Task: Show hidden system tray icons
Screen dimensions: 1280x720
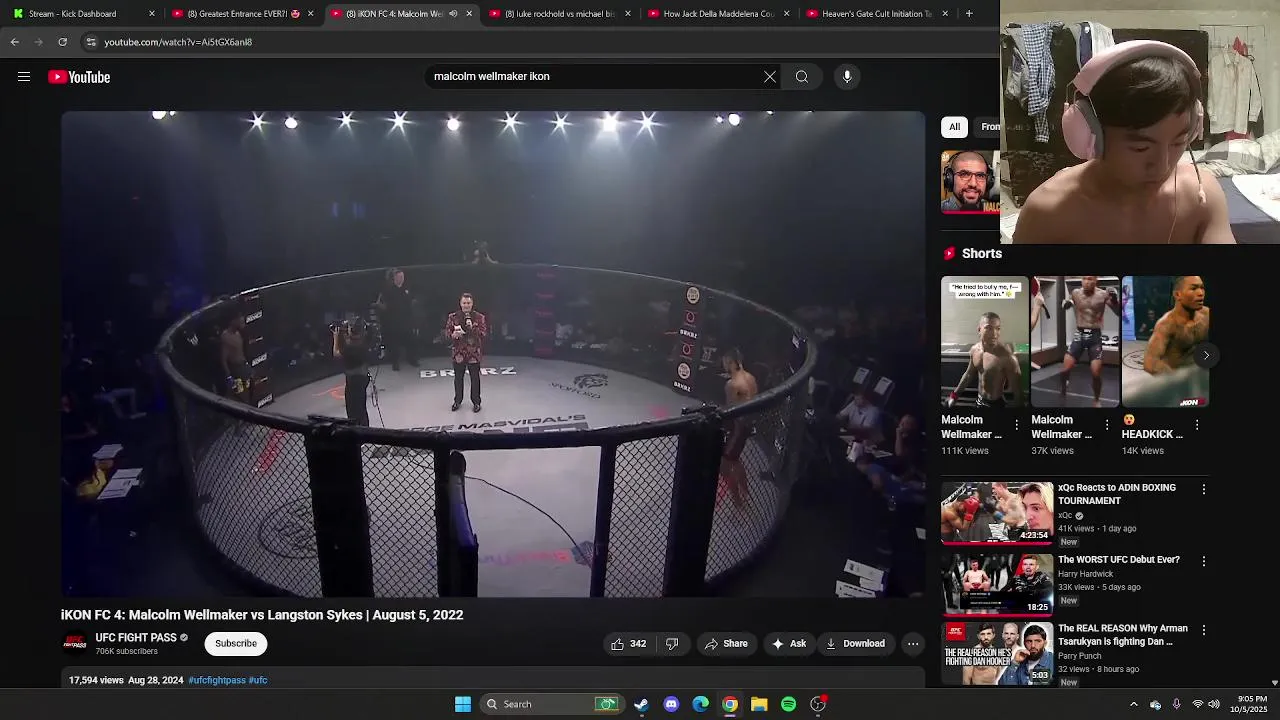Action: [1133, 704]
